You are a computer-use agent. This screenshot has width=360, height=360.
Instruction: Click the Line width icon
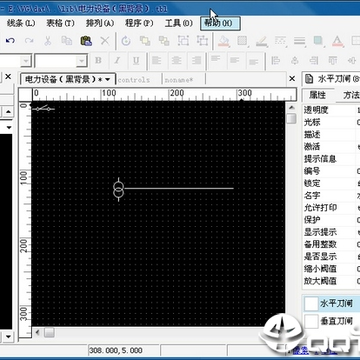click(300, 41)
